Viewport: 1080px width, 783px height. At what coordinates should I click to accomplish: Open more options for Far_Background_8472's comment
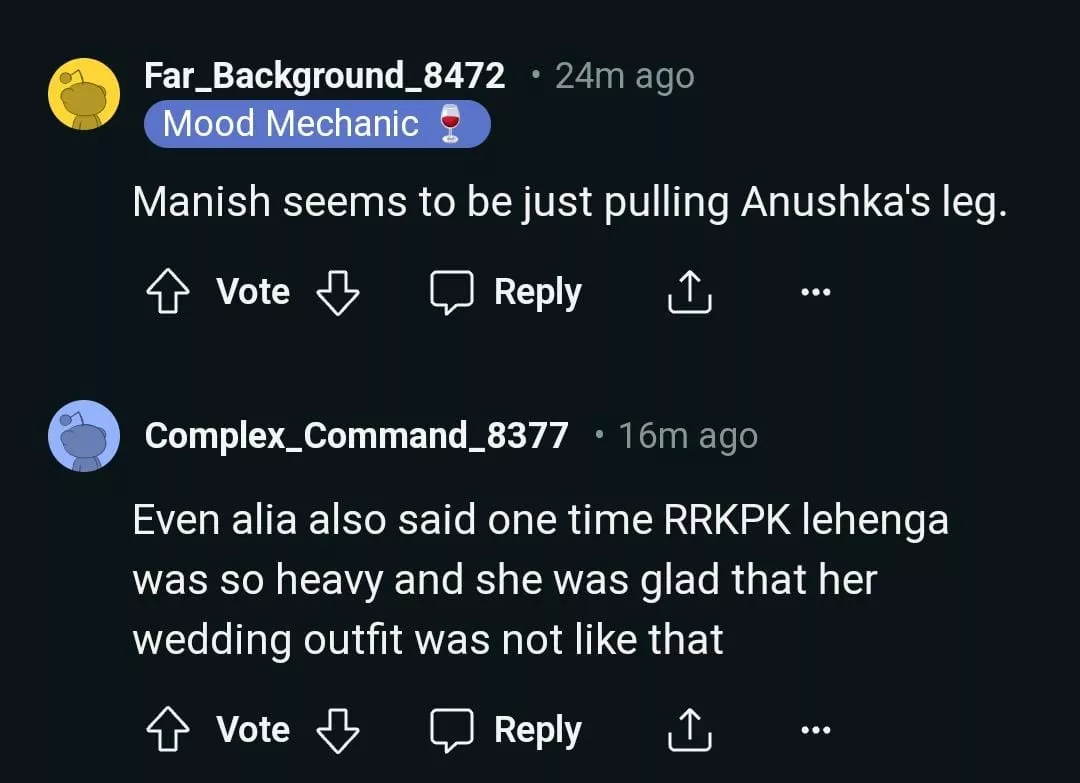coord(816,292)
